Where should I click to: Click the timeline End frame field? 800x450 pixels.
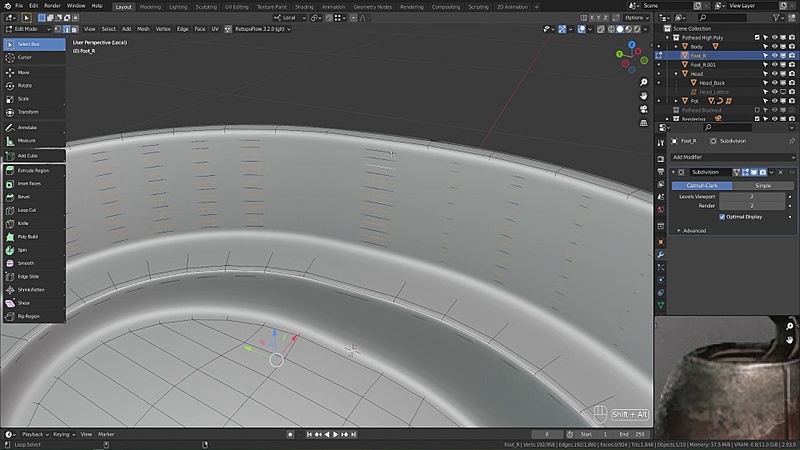[632, 435]
